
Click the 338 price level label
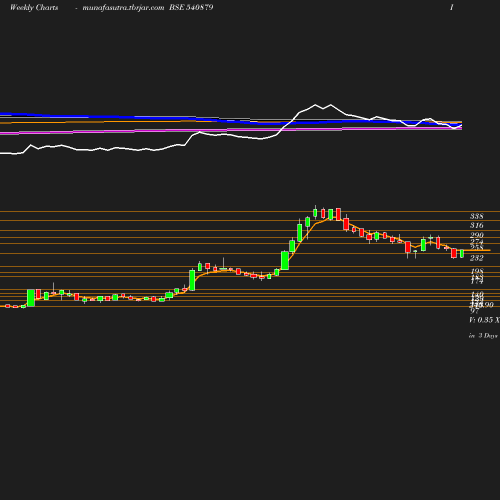pos(477,216)
